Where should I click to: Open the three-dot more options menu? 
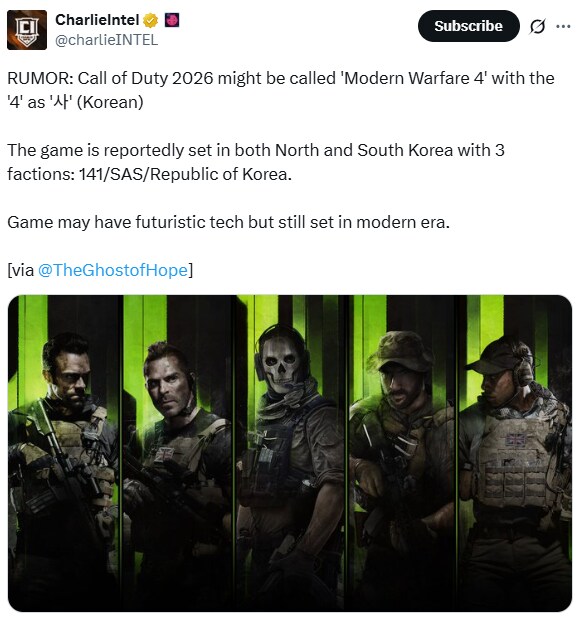tap(563, 26)
